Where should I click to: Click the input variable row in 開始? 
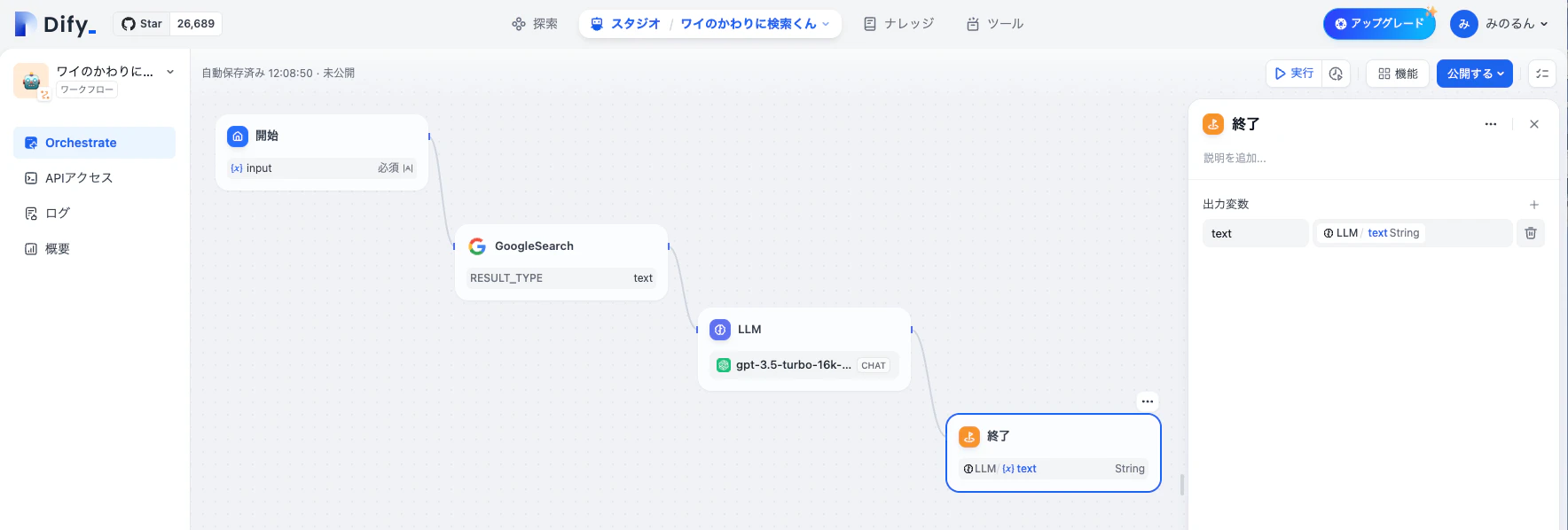pos(322,168)
